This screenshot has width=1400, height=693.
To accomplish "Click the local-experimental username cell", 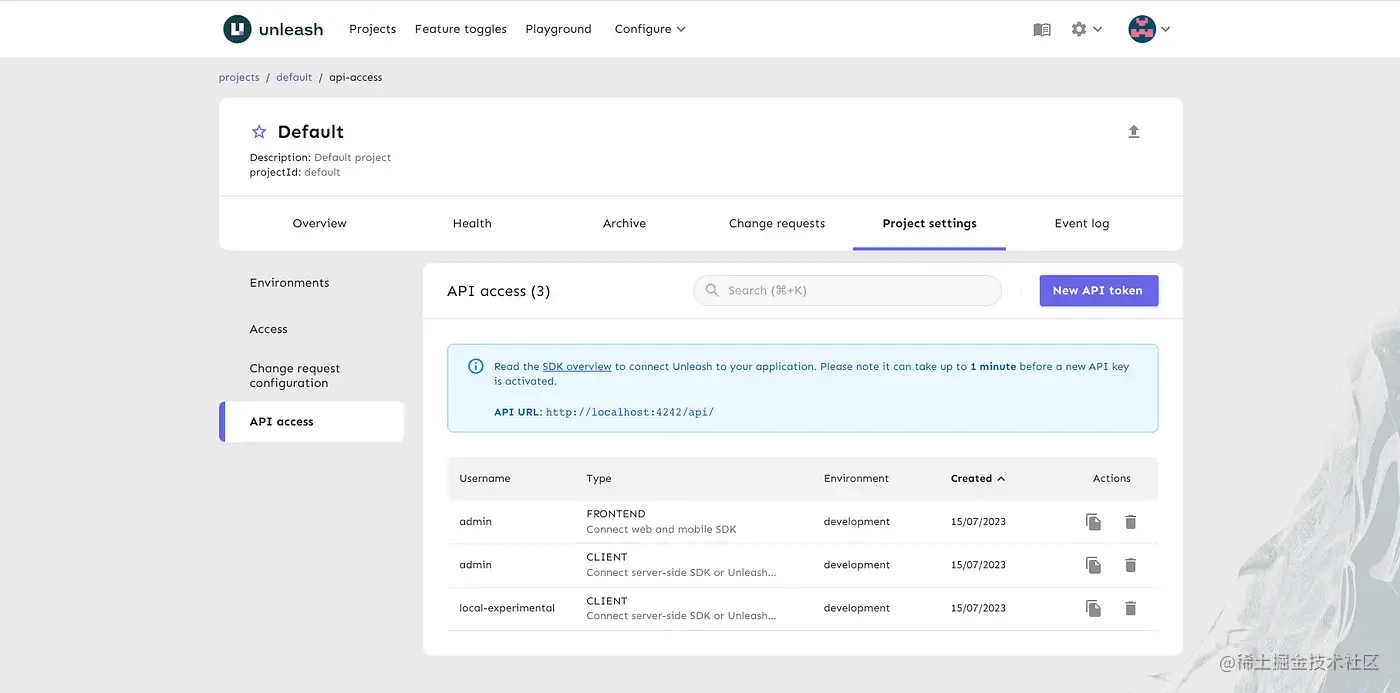I will (x=507, y=608).
